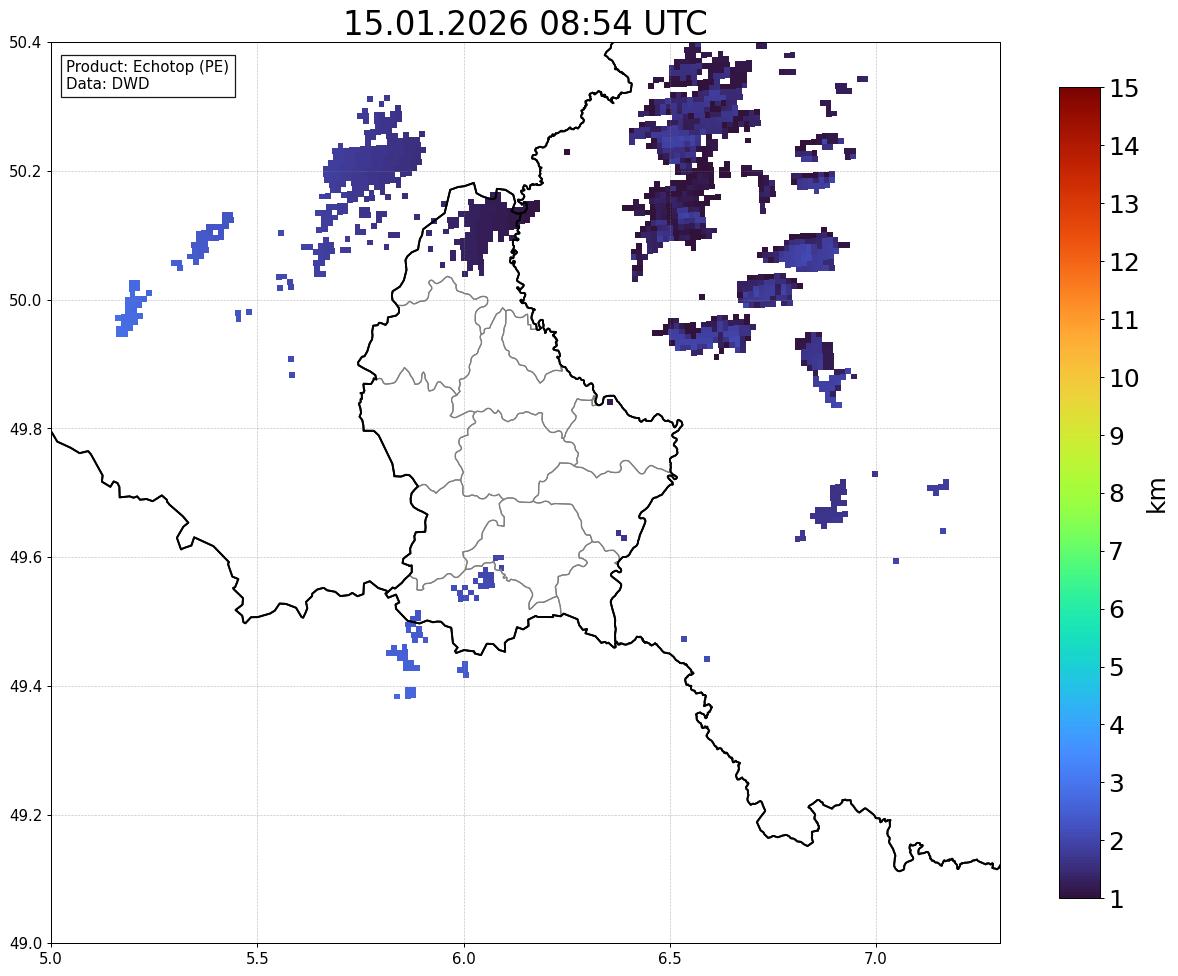This screenshot has height=976, width=1178.
Task: Click the colorbar tick label "9"
Action: click(x=1117, y=436)
